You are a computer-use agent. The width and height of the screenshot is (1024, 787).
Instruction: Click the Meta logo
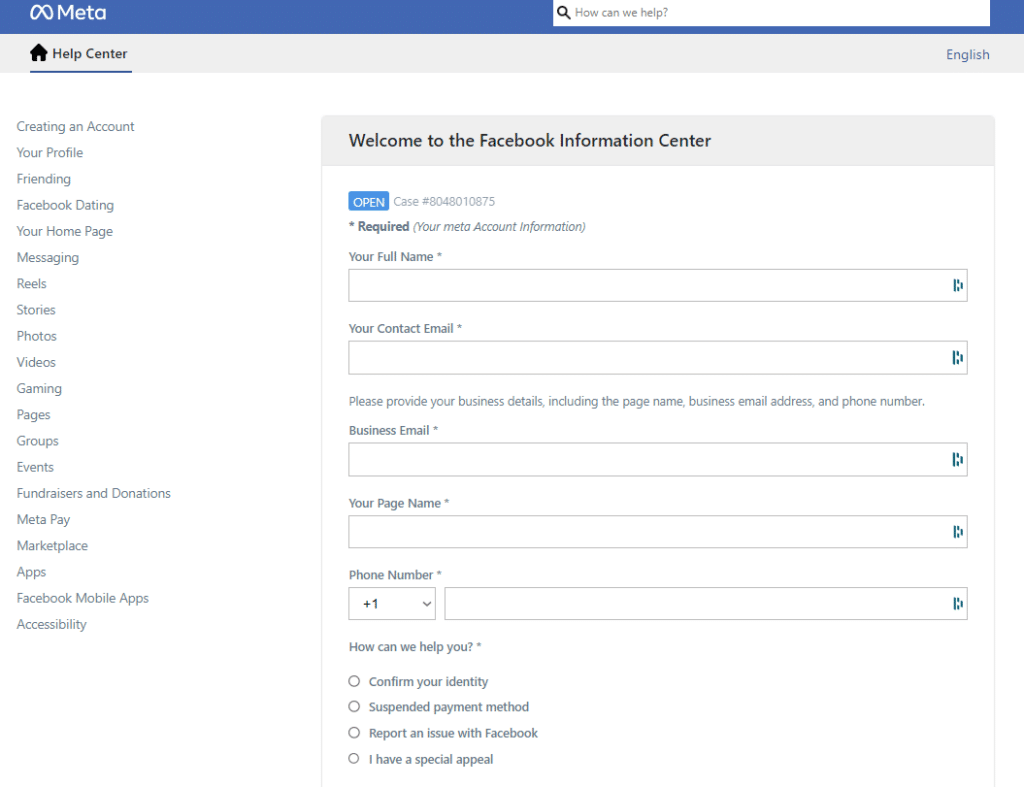click(68, 12)
